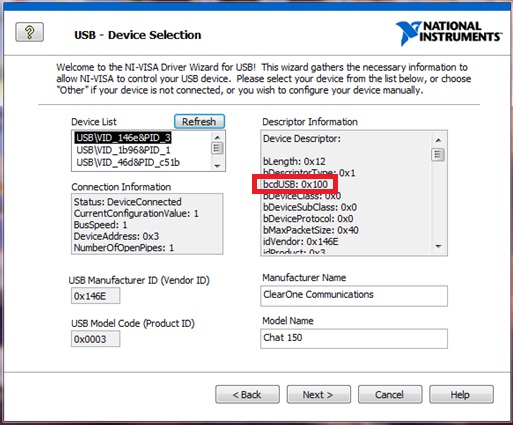Click Device List scroll down arrow
The width and height of the screenshot is (513, 425).
(217, 166)
